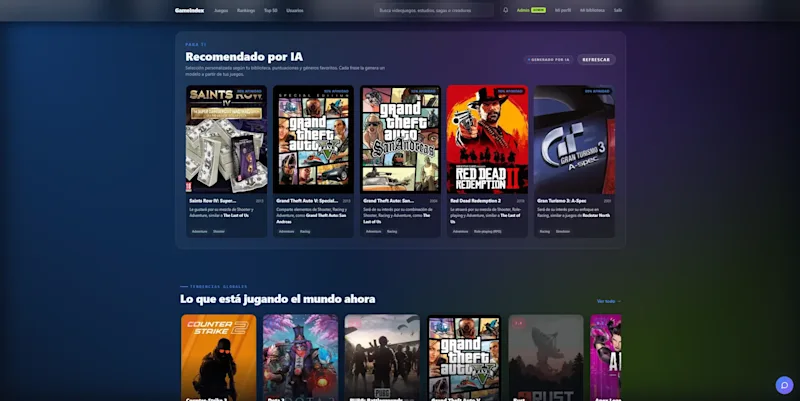Focus the game search field
The width and height of the screenshot is (800, 401).
[x=434, y=10]
